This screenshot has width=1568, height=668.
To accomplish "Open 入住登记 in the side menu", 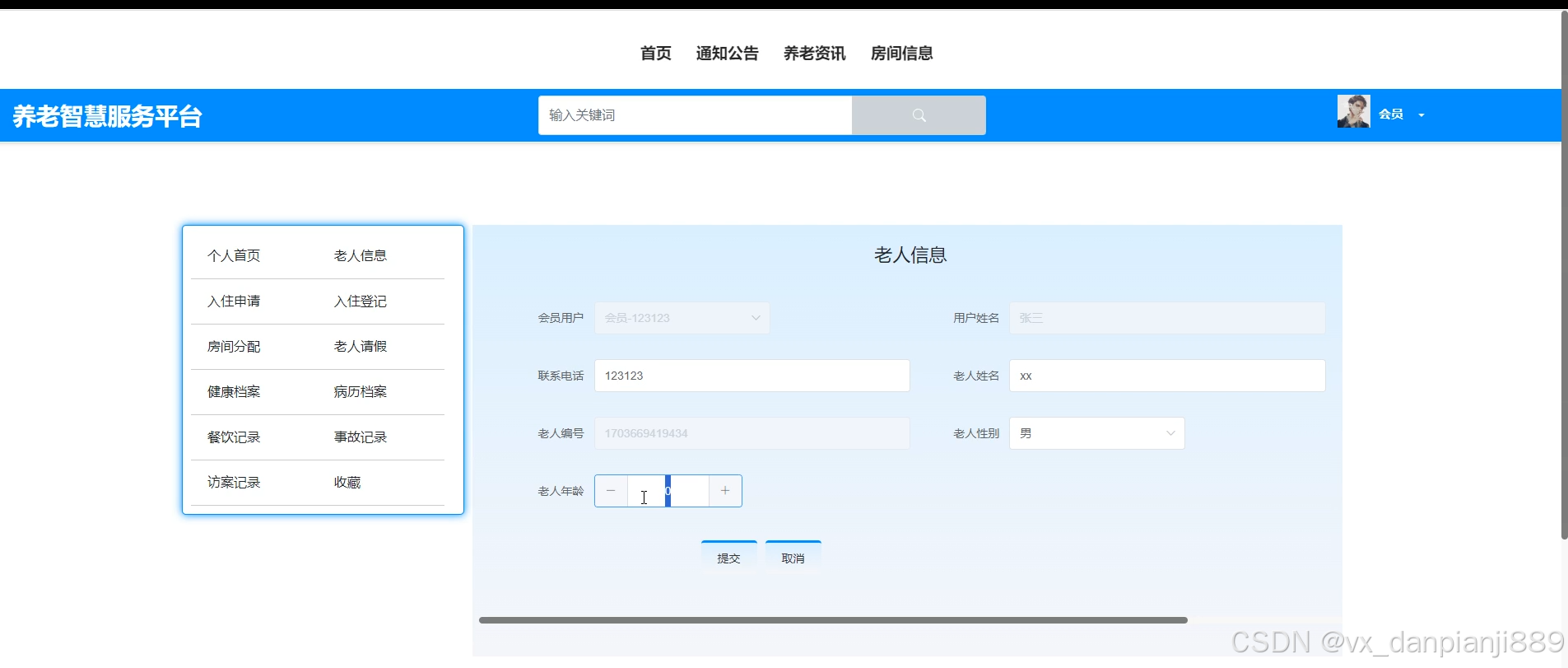I will (361, 301).
